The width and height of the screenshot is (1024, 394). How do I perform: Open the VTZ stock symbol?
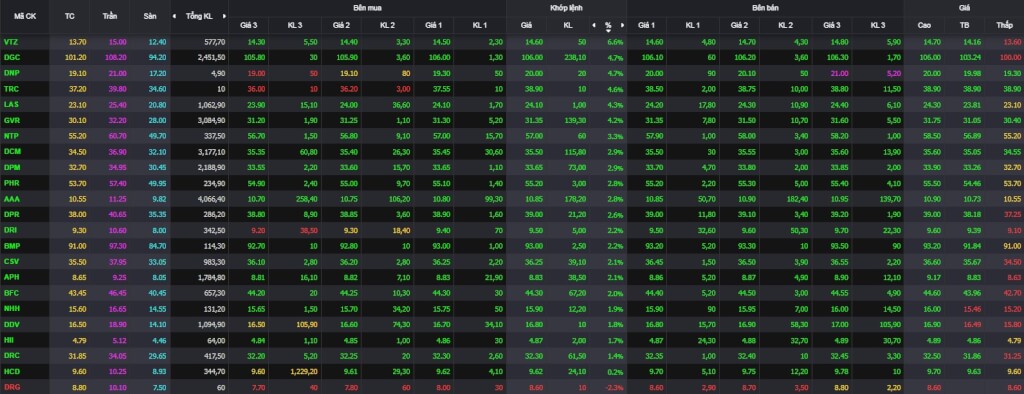tap(11, 41)
